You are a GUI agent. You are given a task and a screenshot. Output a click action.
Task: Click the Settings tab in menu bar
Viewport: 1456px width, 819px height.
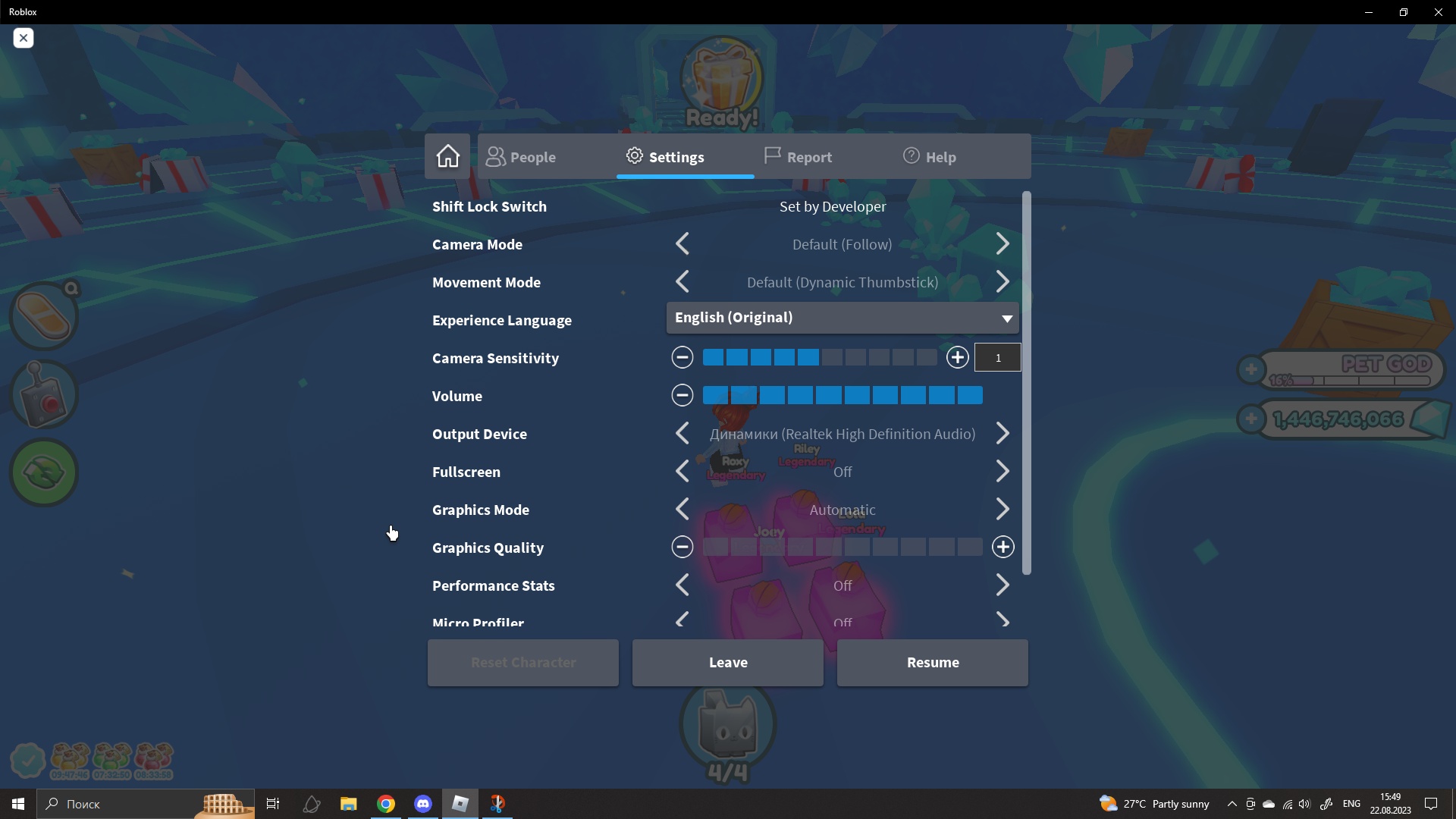[664, 156]
